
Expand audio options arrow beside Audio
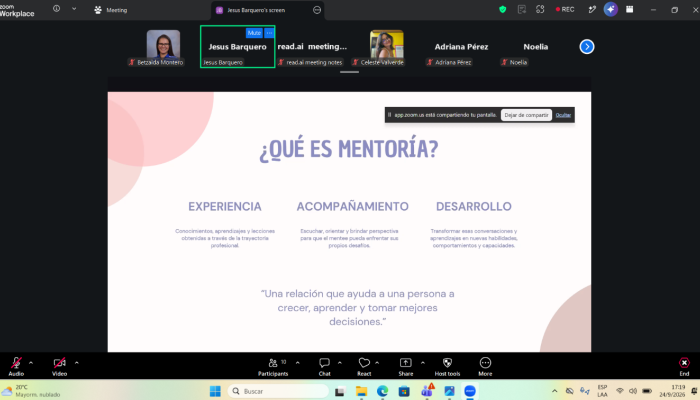click(x=31, y=362)
